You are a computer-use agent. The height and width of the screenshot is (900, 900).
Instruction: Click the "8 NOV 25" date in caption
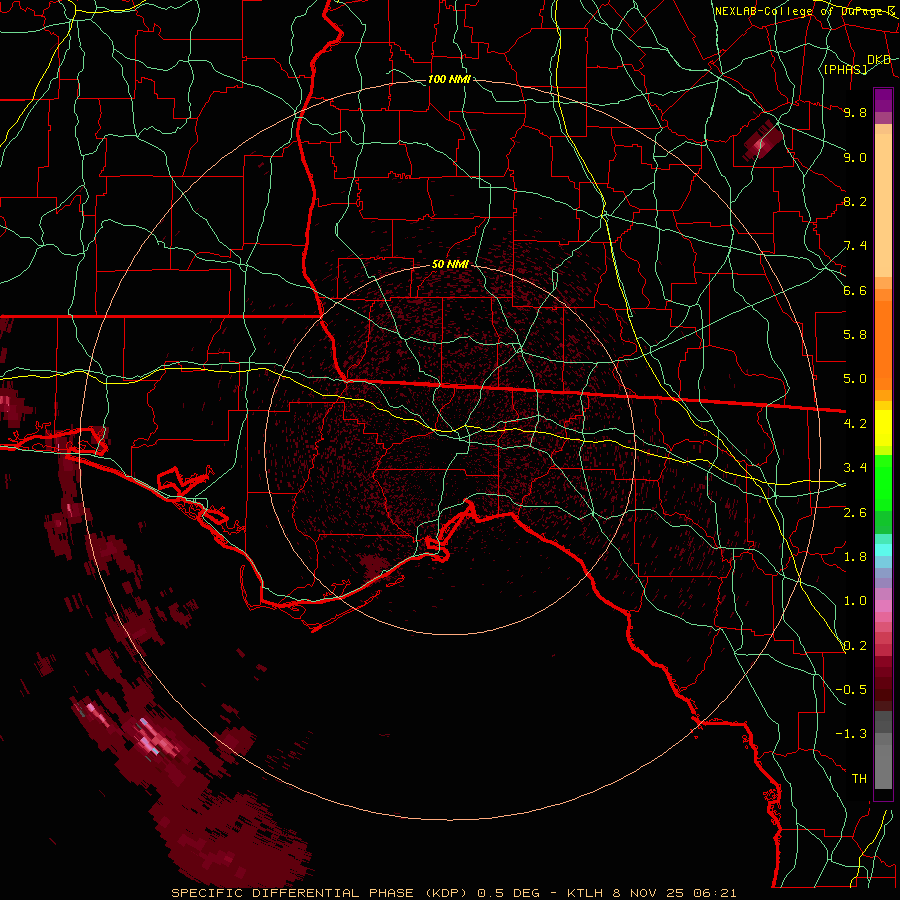647,893
